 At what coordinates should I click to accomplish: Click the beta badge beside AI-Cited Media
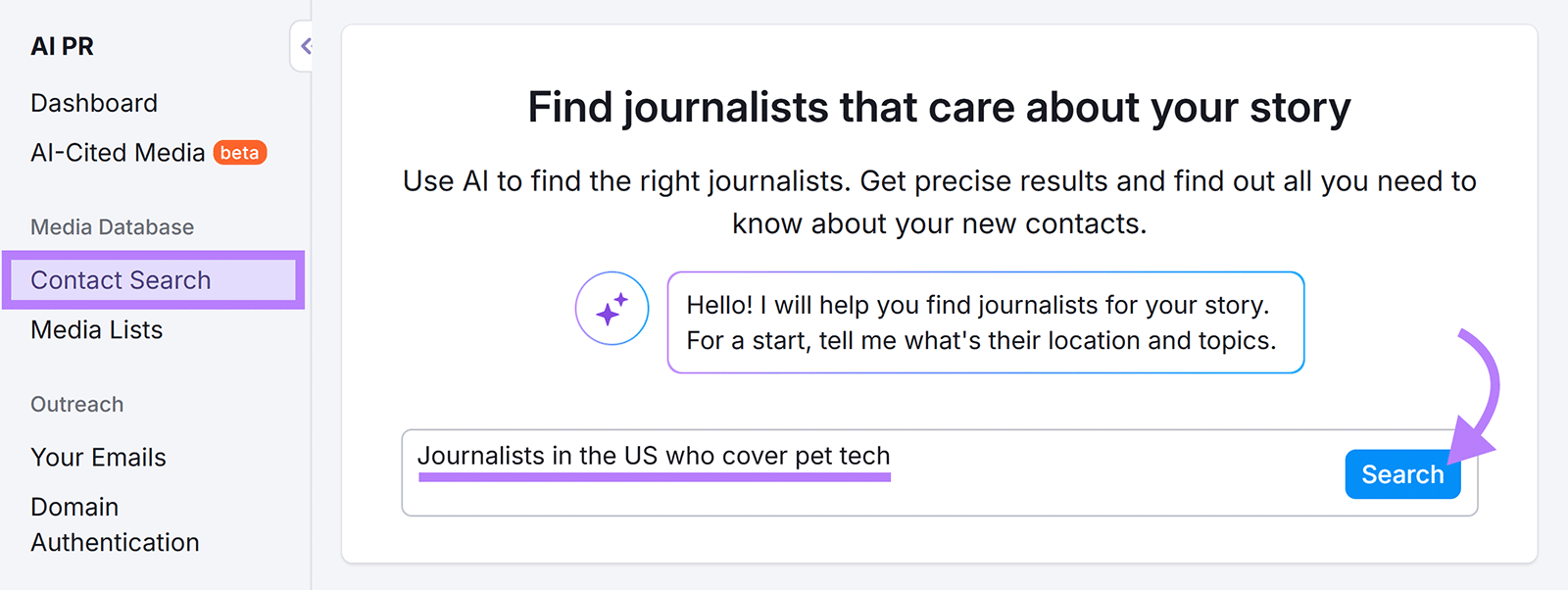[238, 153]
